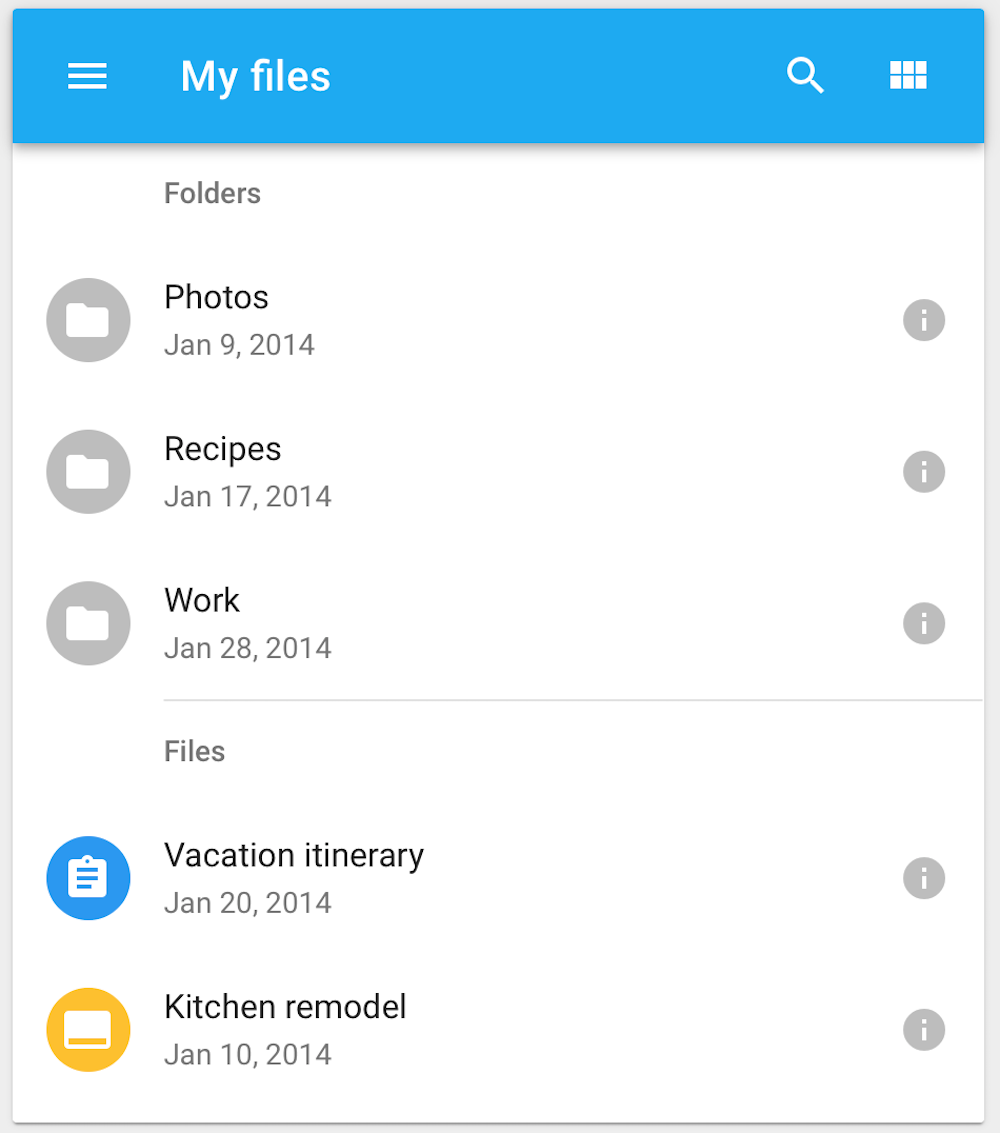Click the yellow Kitchen remodel slides icon
1000x1133 pixels.
tap(88, 1030)
